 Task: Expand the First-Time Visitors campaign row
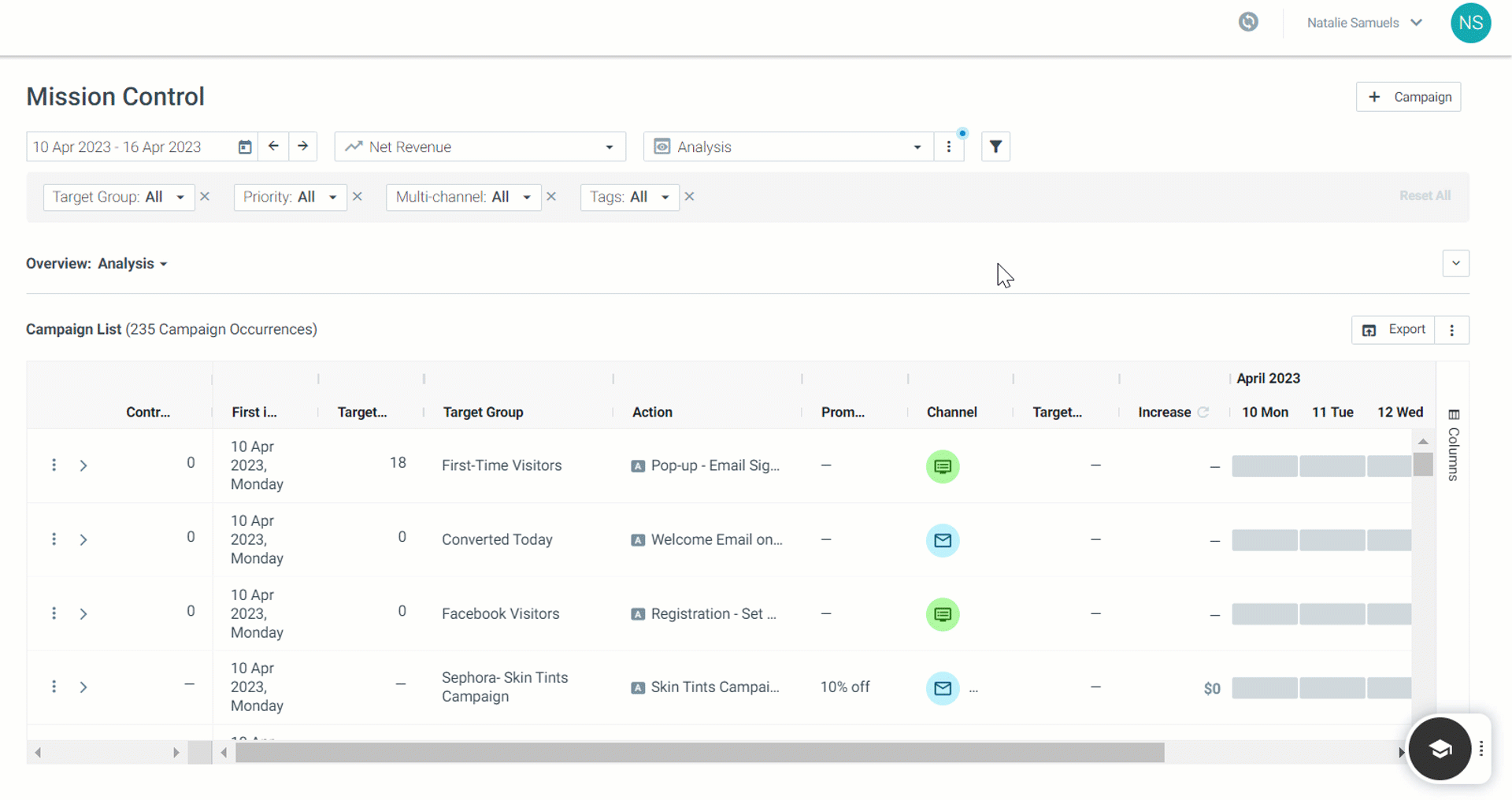pyautogui.click(x=83, y=465)
